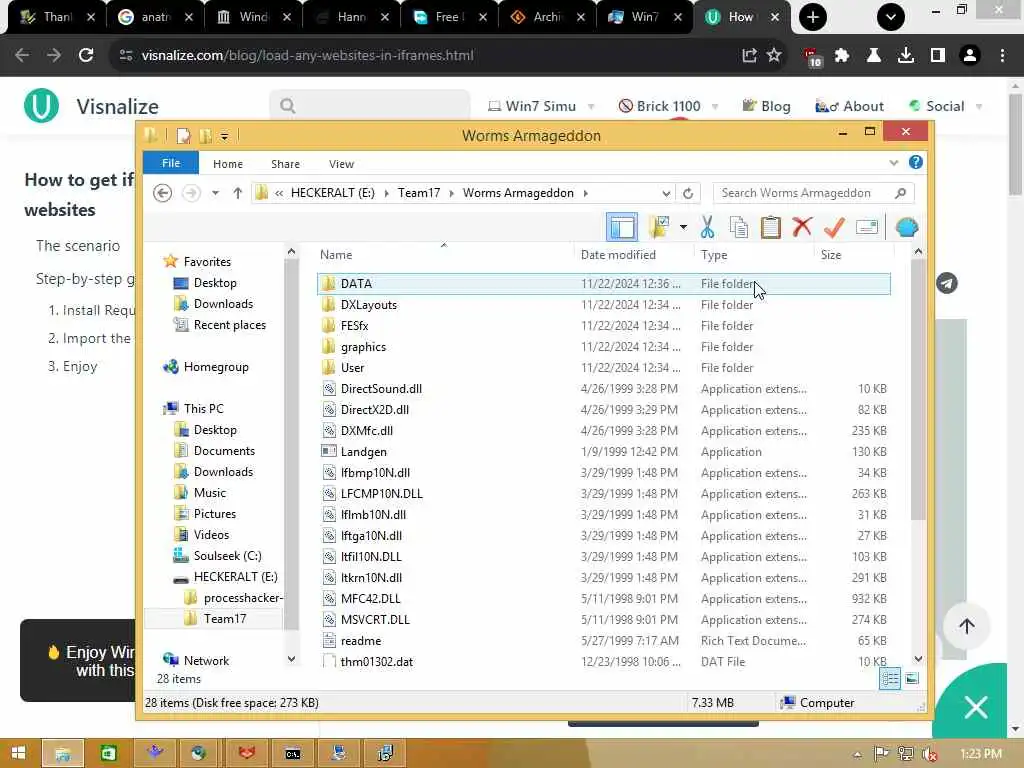Select the Landgen application file
Screen dimensions: 1024x768
(604, 452)
